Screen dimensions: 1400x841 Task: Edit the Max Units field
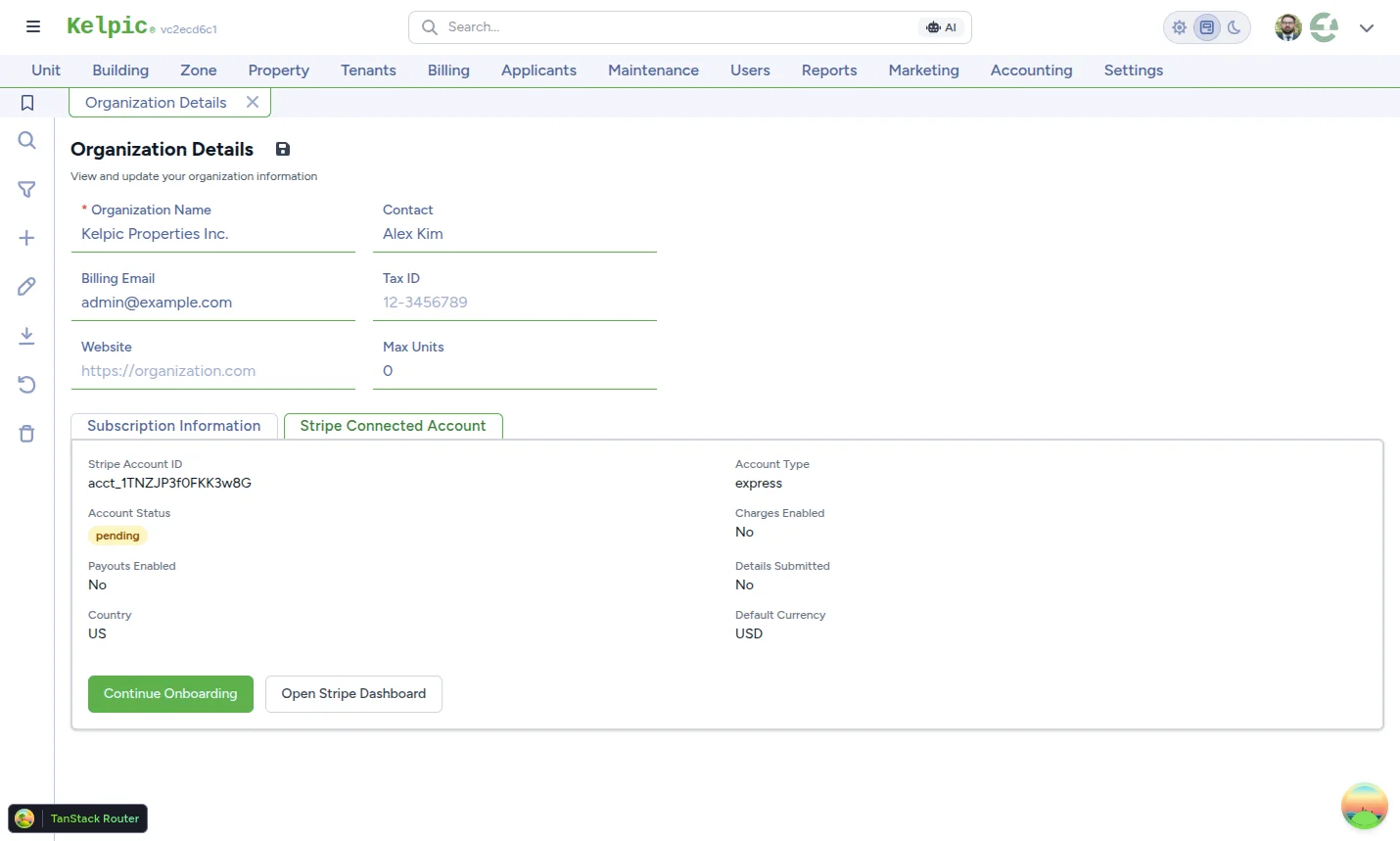(515, 371)
